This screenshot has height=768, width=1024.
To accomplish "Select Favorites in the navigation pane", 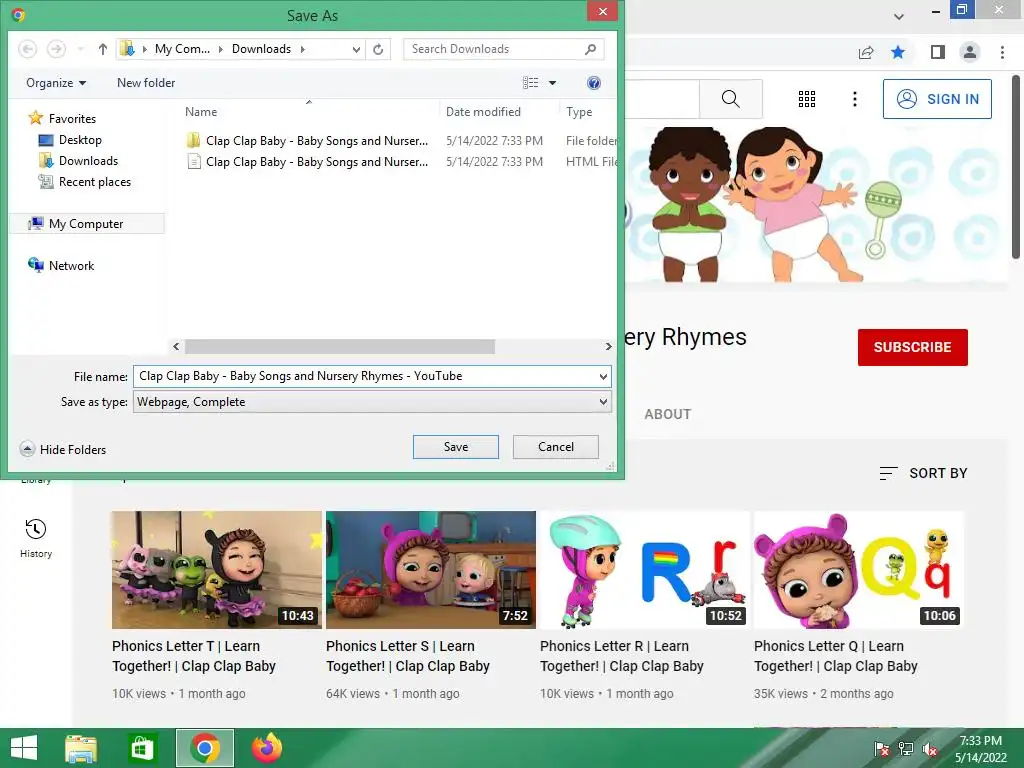I will 72,119.
